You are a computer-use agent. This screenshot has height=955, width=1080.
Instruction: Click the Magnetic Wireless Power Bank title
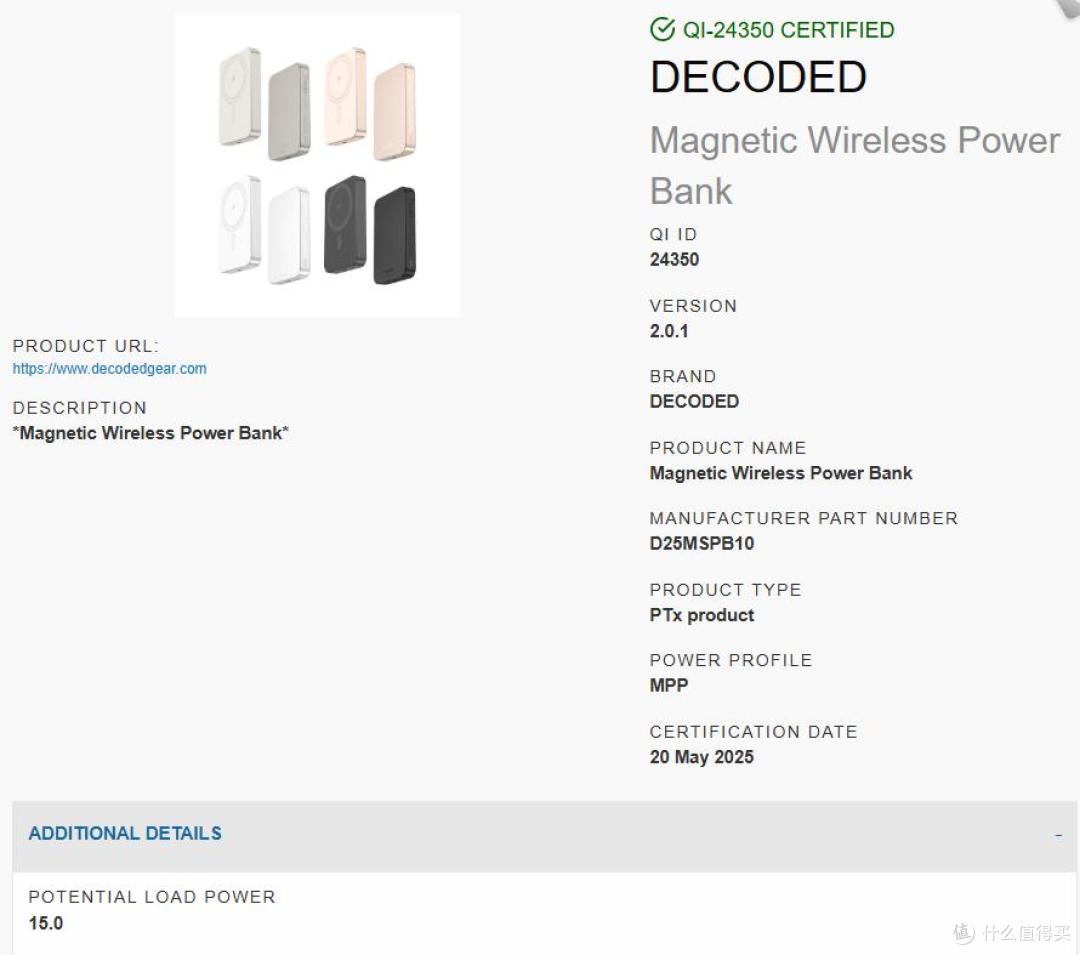855,165
